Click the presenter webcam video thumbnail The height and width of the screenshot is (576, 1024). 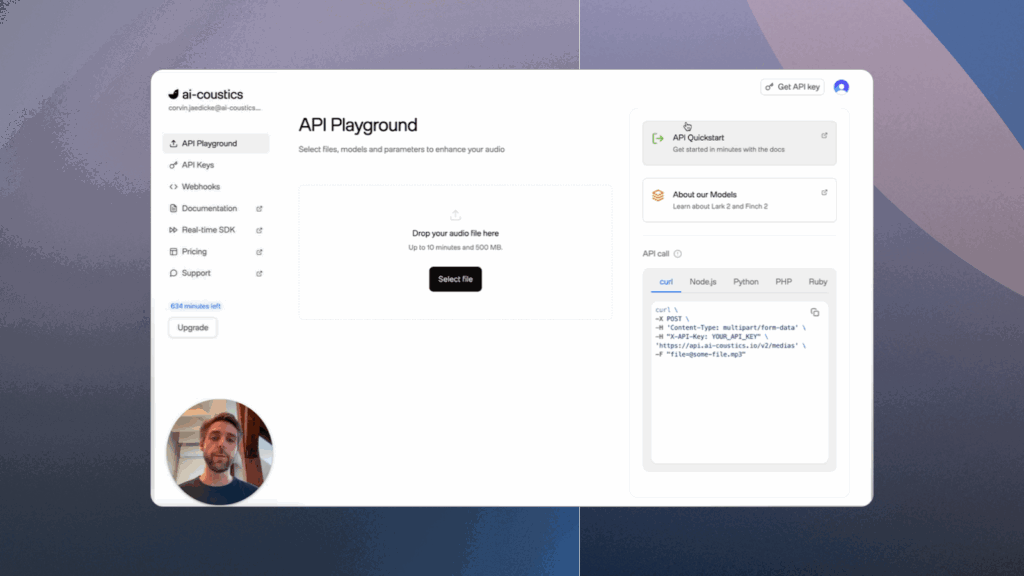click(x=219, y=451)
